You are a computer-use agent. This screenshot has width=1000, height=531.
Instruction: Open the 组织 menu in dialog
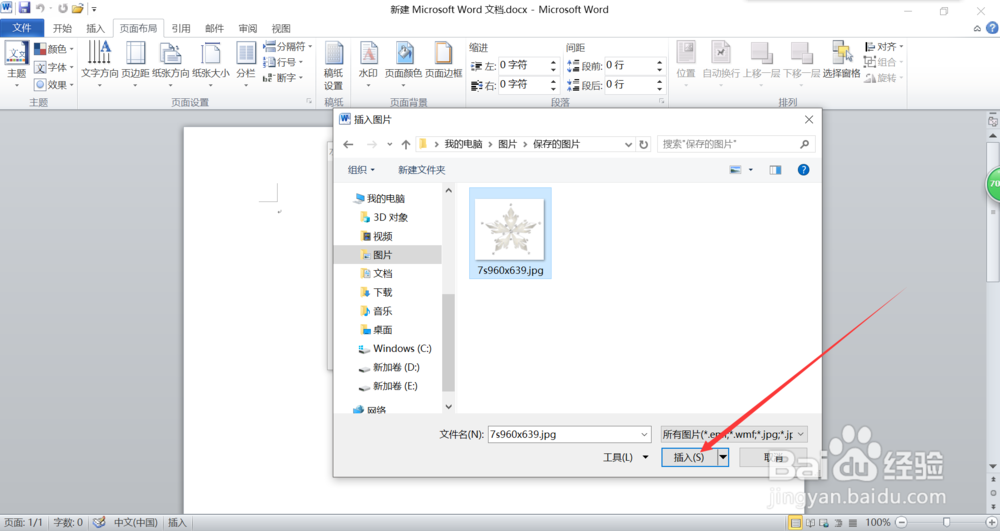[x=361, y=170]
